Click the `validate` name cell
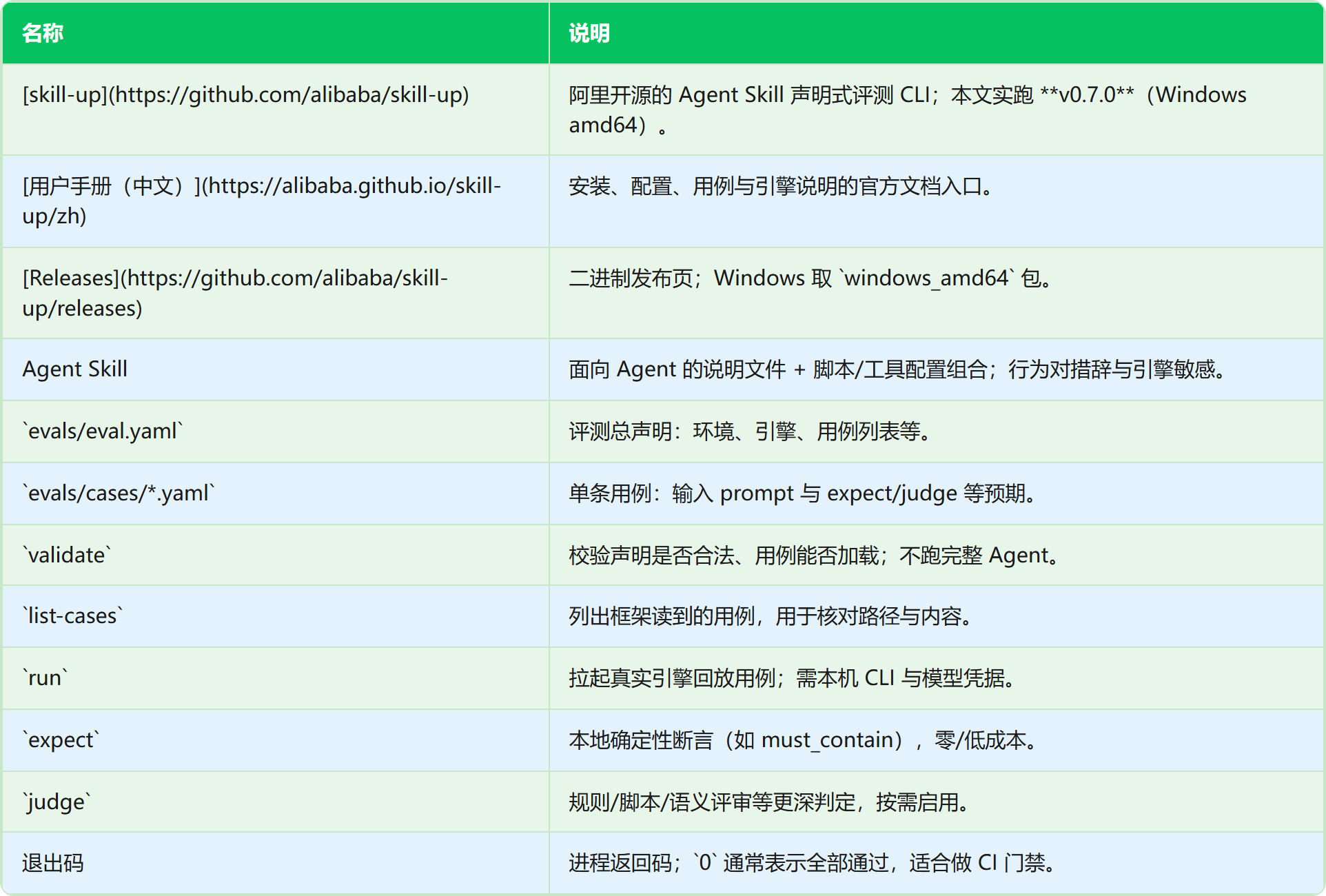The image size is (1326, 896). (x=276, y=555)
